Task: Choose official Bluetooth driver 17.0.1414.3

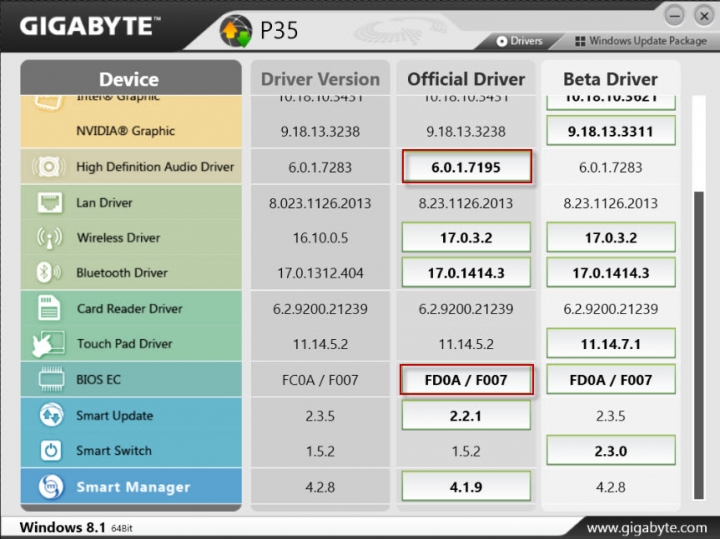Action: point(466,273)
